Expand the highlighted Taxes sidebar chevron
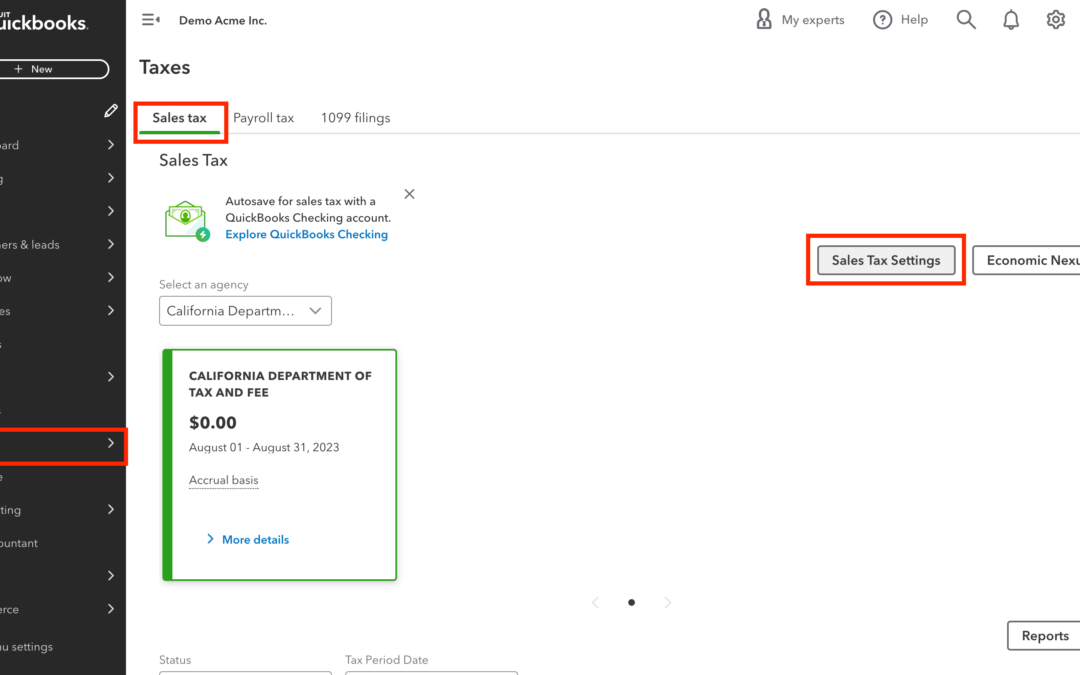 tap(111, 444)
